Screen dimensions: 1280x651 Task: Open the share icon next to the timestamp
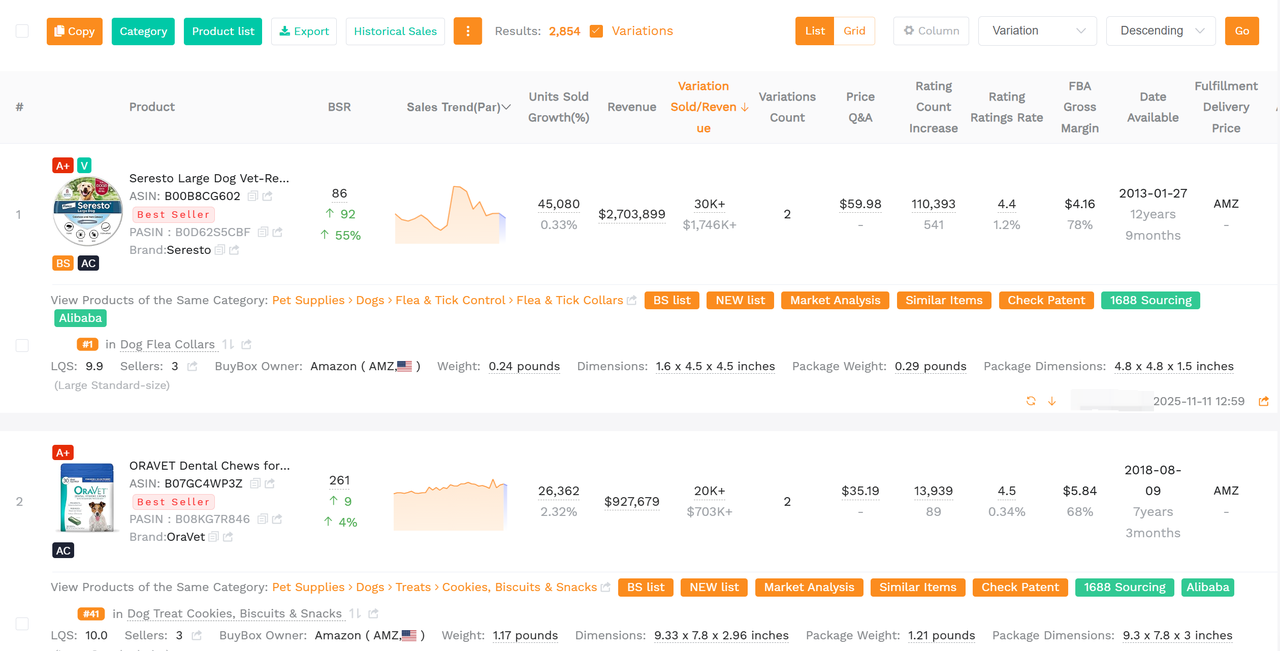1264,400
